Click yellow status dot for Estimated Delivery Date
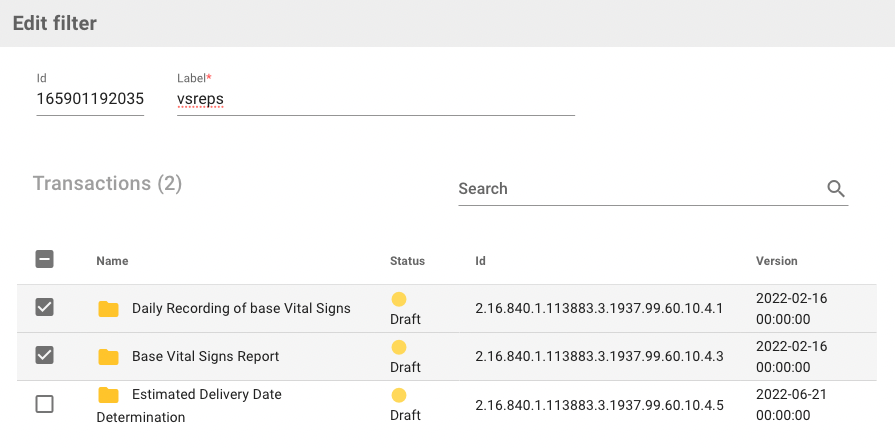This screenshot has width=895, height=448. click(x=399, y=395)
